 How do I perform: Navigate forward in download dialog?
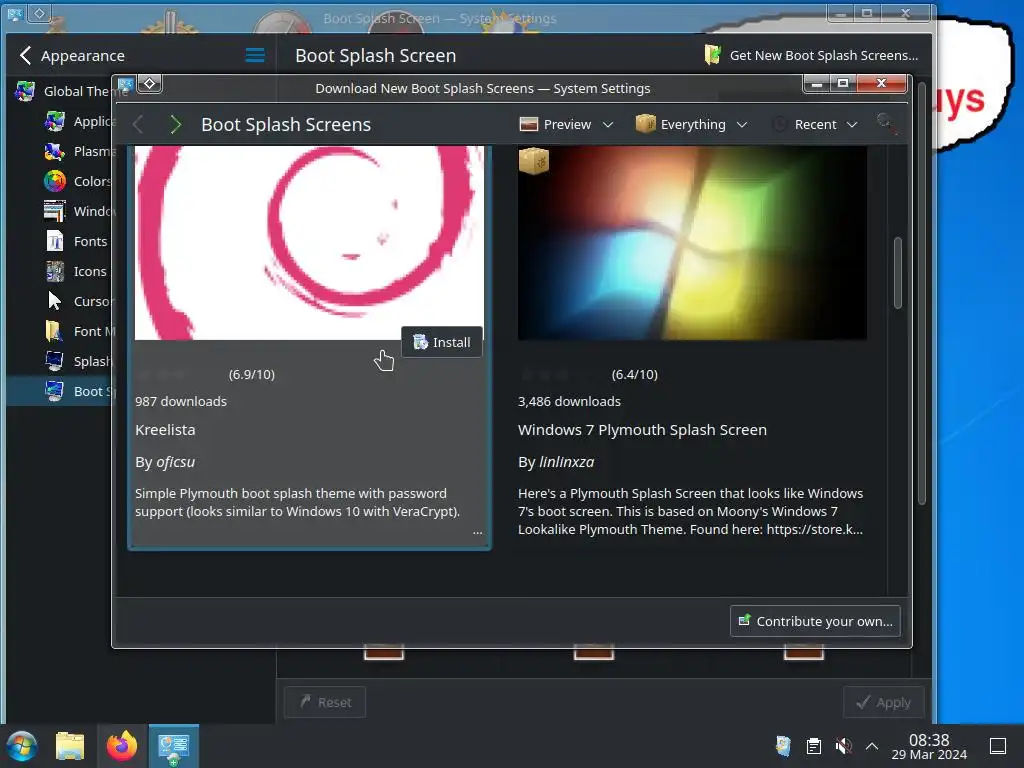click(x=175, y=124)
